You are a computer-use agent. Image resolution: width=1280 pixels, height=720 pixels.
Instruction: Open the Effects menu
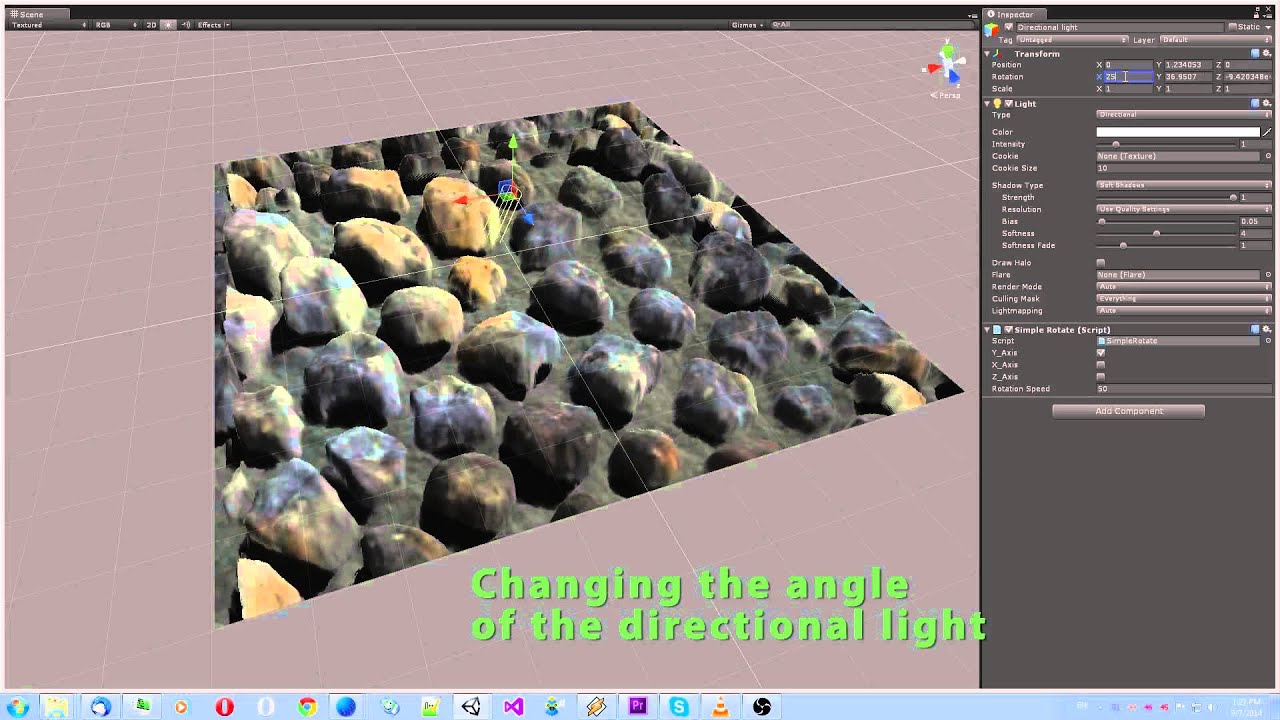pos(213,24)
